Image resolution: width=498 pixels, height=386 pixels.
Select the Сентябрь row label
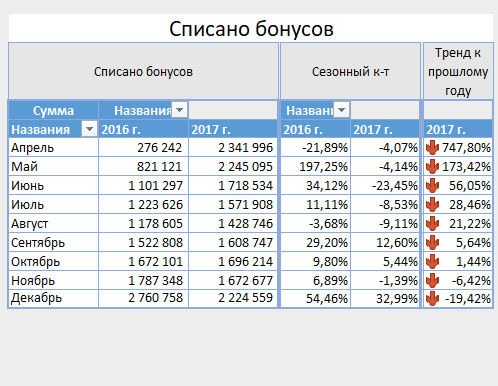[x=38, y=243]
